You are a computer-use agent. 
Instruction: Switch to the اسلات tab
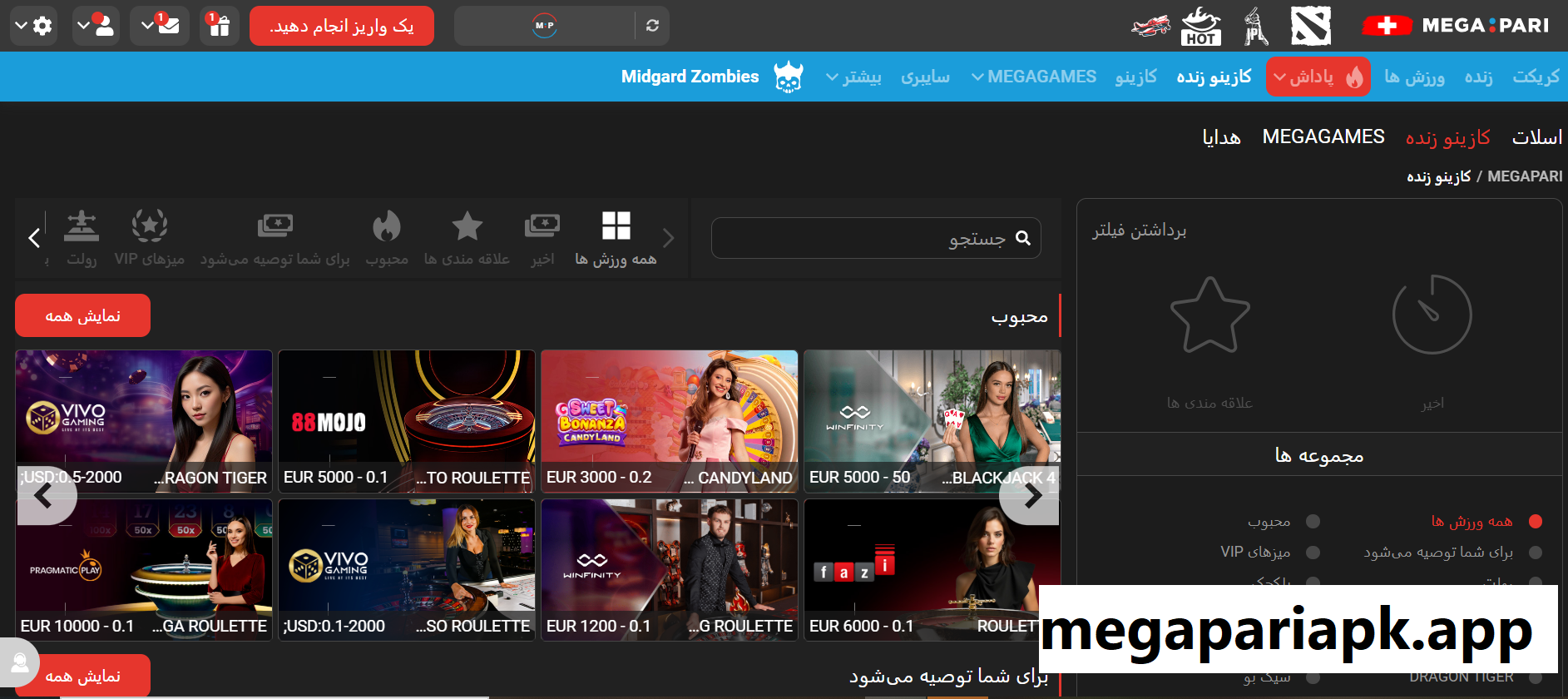[x=1536, y=137]
